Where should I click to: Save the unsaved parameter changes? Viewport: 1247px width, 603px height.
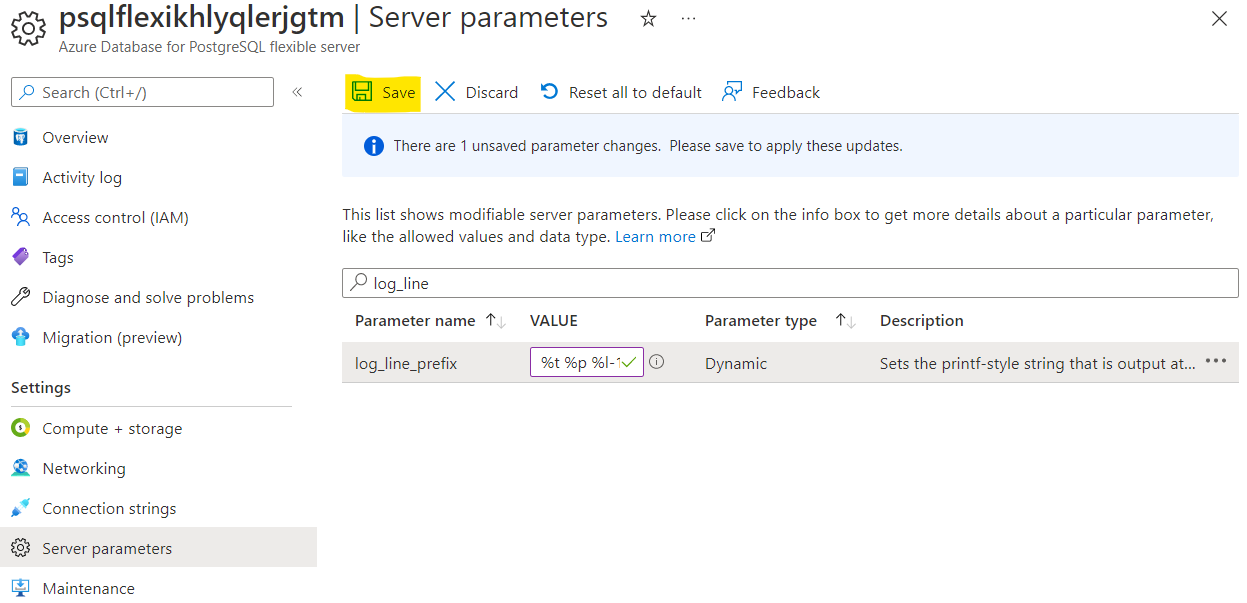(x=383, y=91)
